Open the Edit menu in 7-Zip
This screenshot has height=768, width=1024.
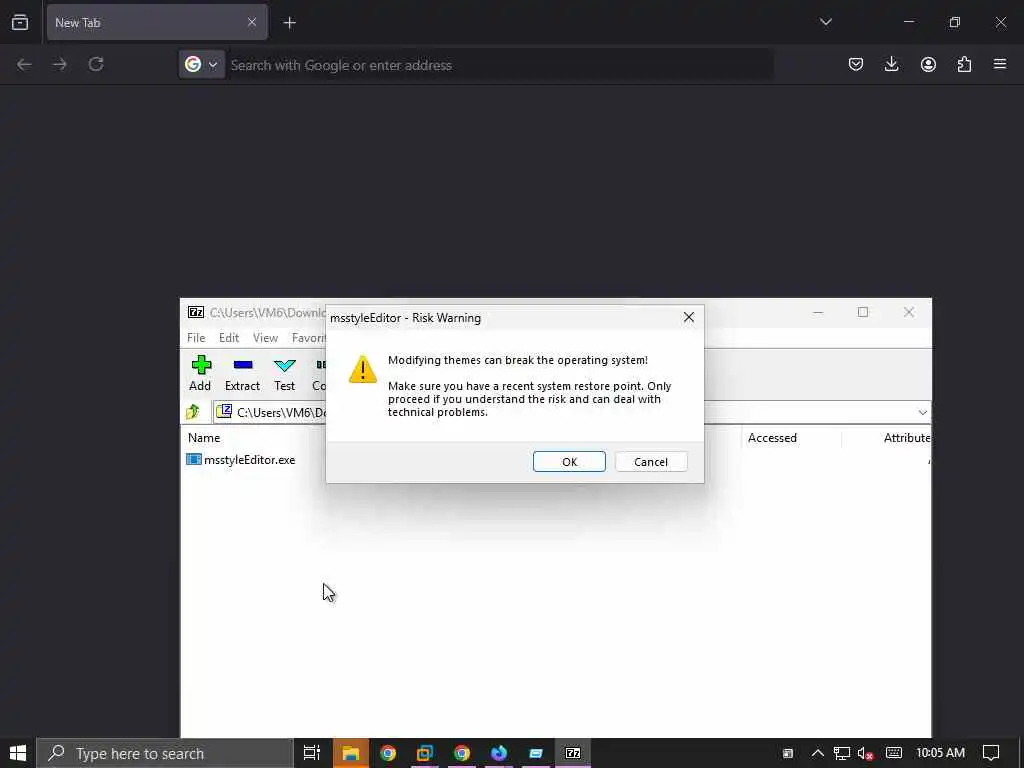[229, 338]
